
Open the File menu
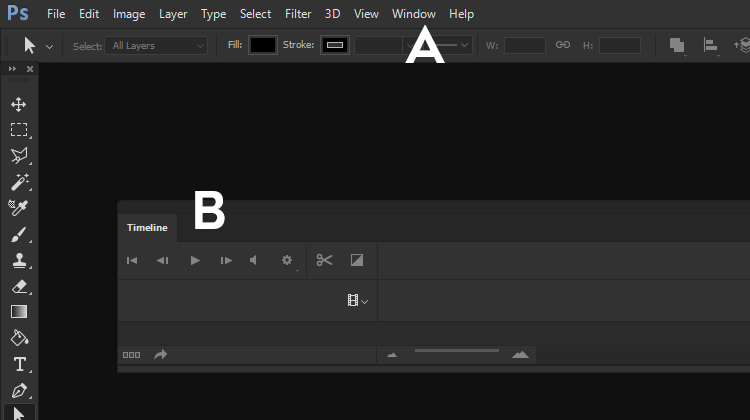click(56, 14)
